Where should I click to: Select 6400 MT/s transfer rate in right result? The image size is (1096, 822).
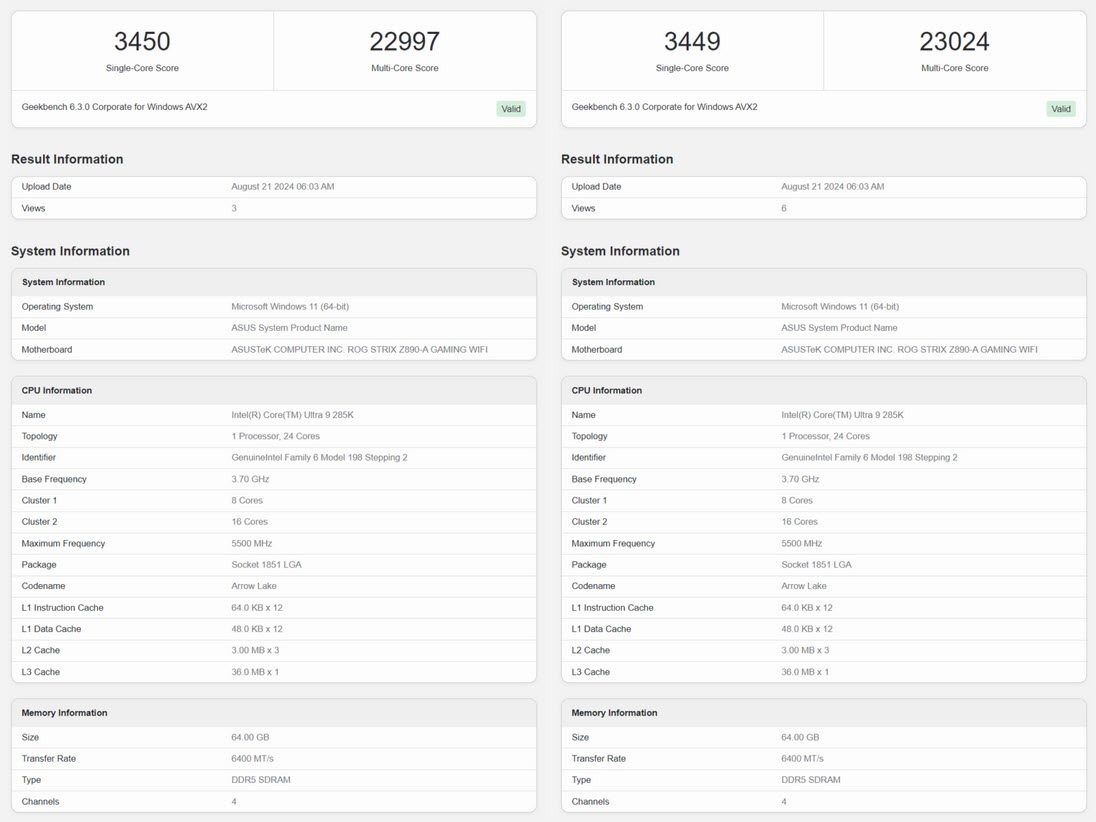803,759
